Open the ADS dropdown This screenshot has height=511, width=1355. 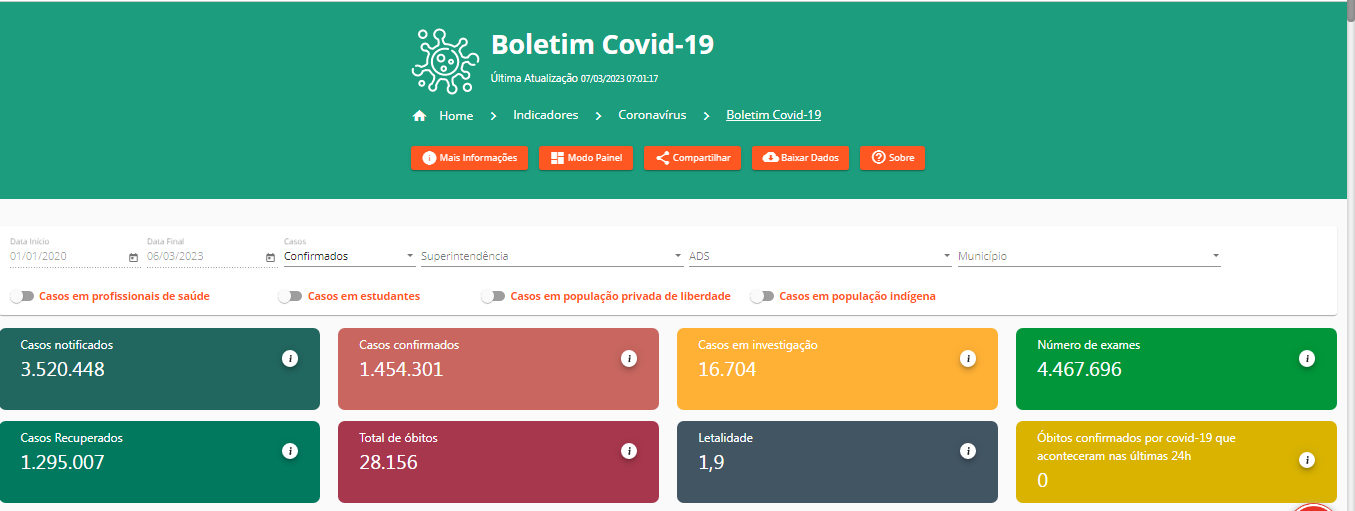pyautogui.click(x=820, y=256)
